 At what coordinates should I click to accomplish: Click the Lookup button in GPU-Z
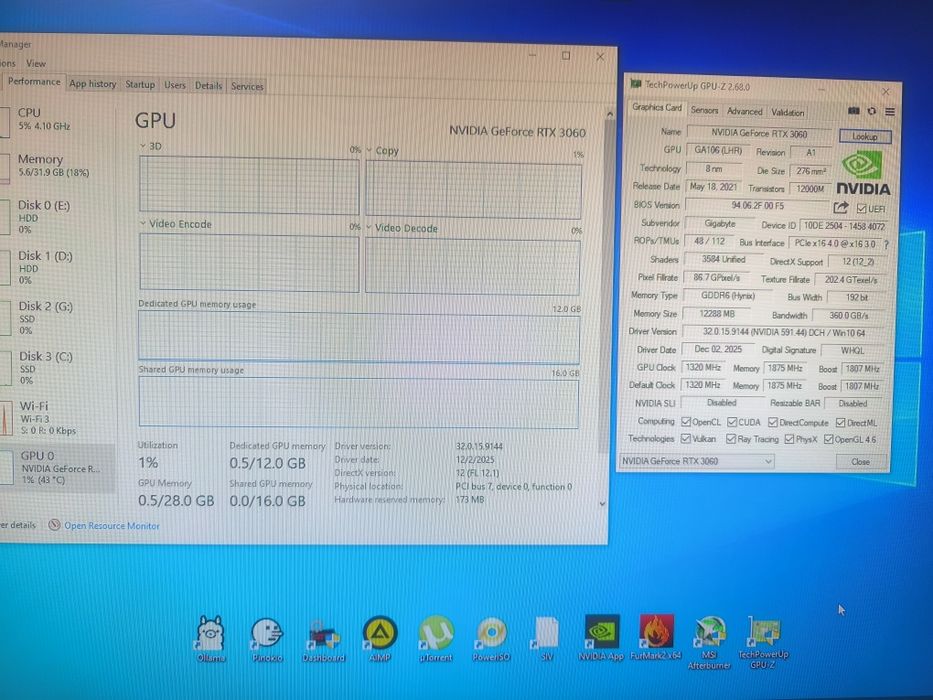coord(865,136)
